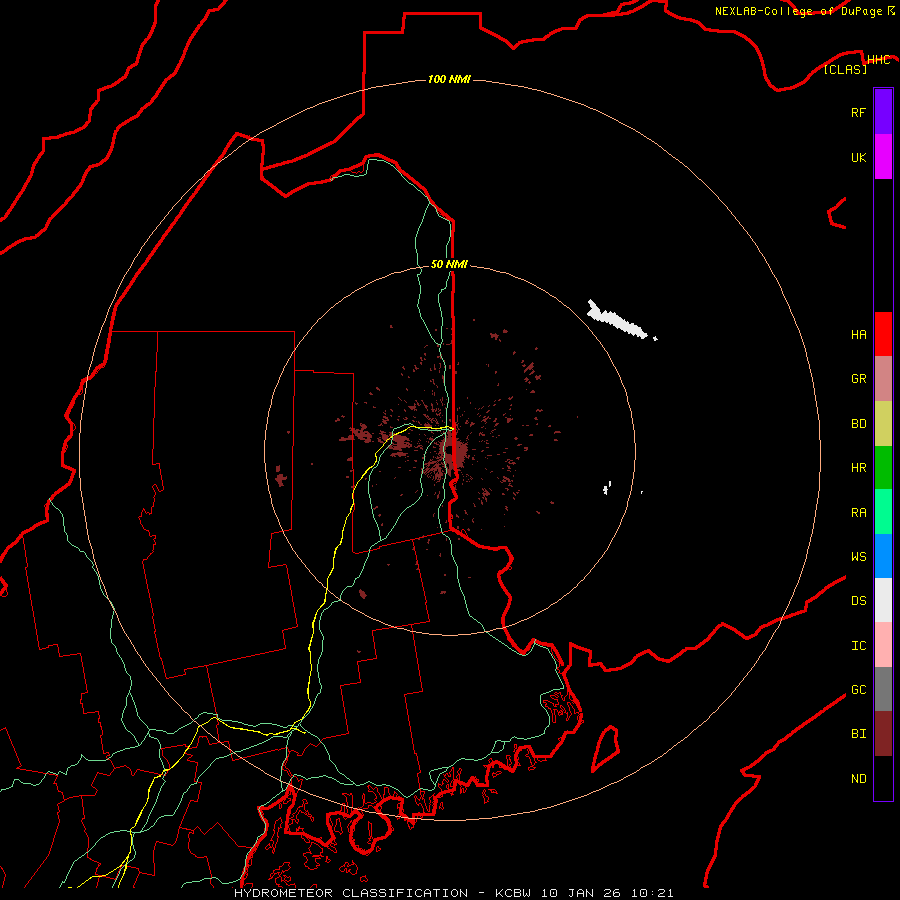Screen dimensions: 900x900
Task: Click the HYDROMETEOR CLASSIFICATION title text
Action: click(351, 893)
